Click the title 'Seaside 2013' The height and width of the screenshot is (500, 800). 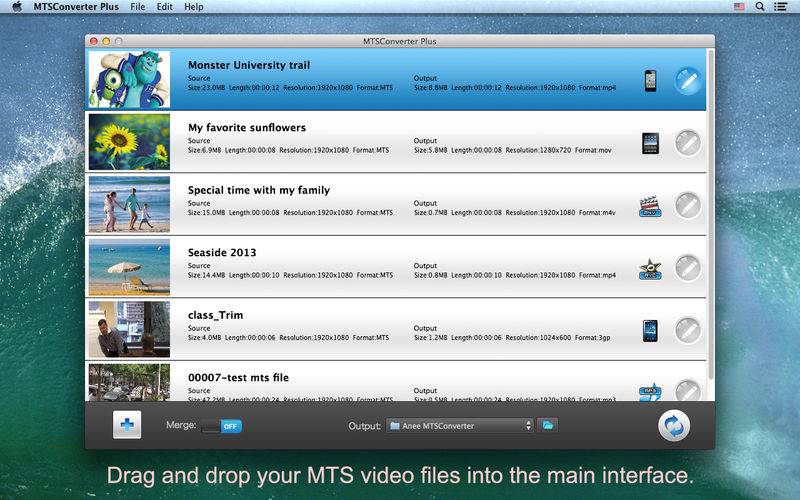[222, 253]
